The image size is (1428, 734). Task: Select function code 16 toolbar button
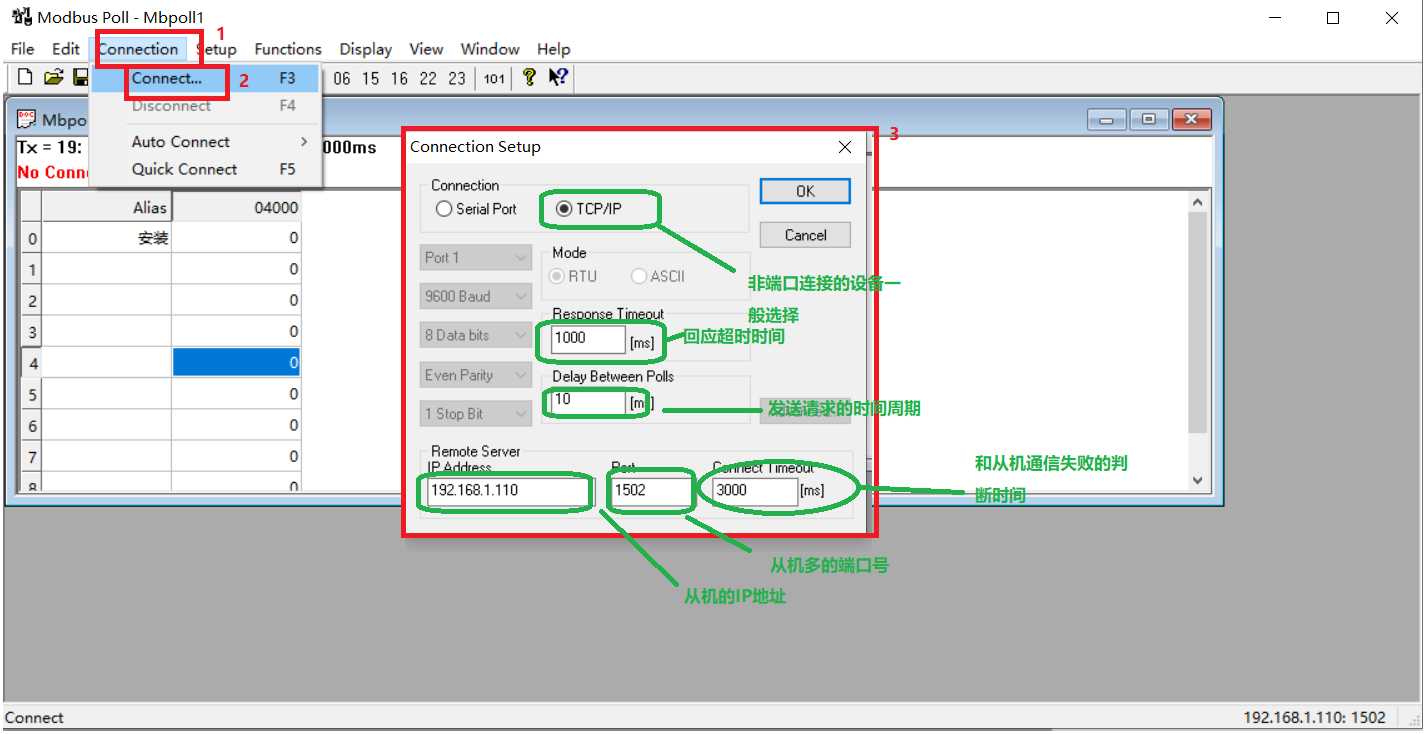point(399,78)
